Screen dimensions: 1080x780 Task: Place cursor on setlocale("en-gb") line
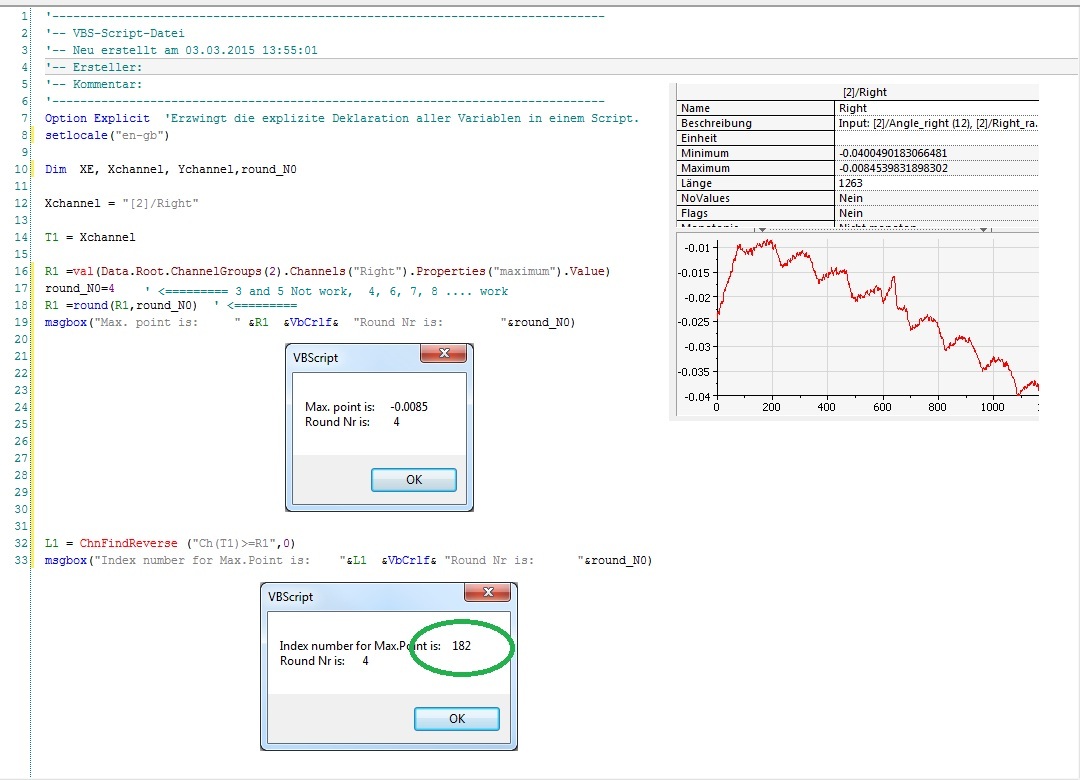(107, 135)
